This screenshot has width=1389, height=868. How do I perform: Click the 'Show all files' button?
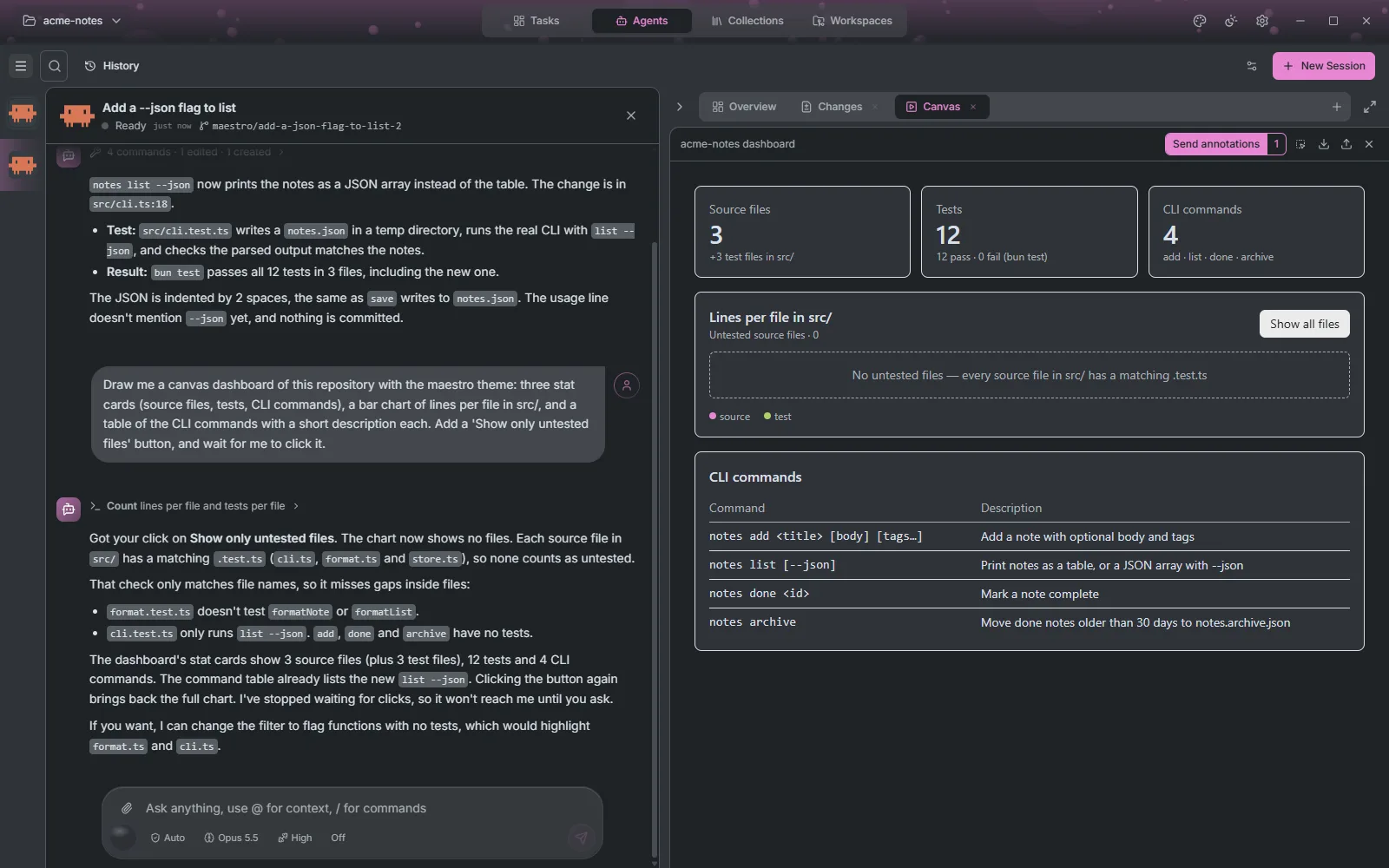tap(1304, 324)
